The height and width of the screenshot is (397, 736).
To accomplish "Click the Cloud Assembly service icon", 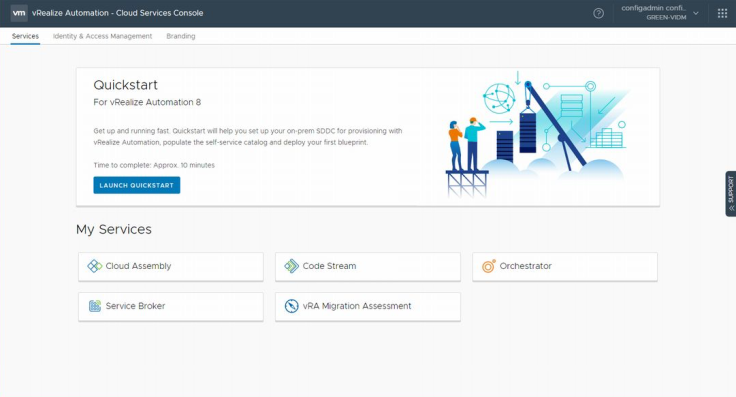I will tap(94, 266).
